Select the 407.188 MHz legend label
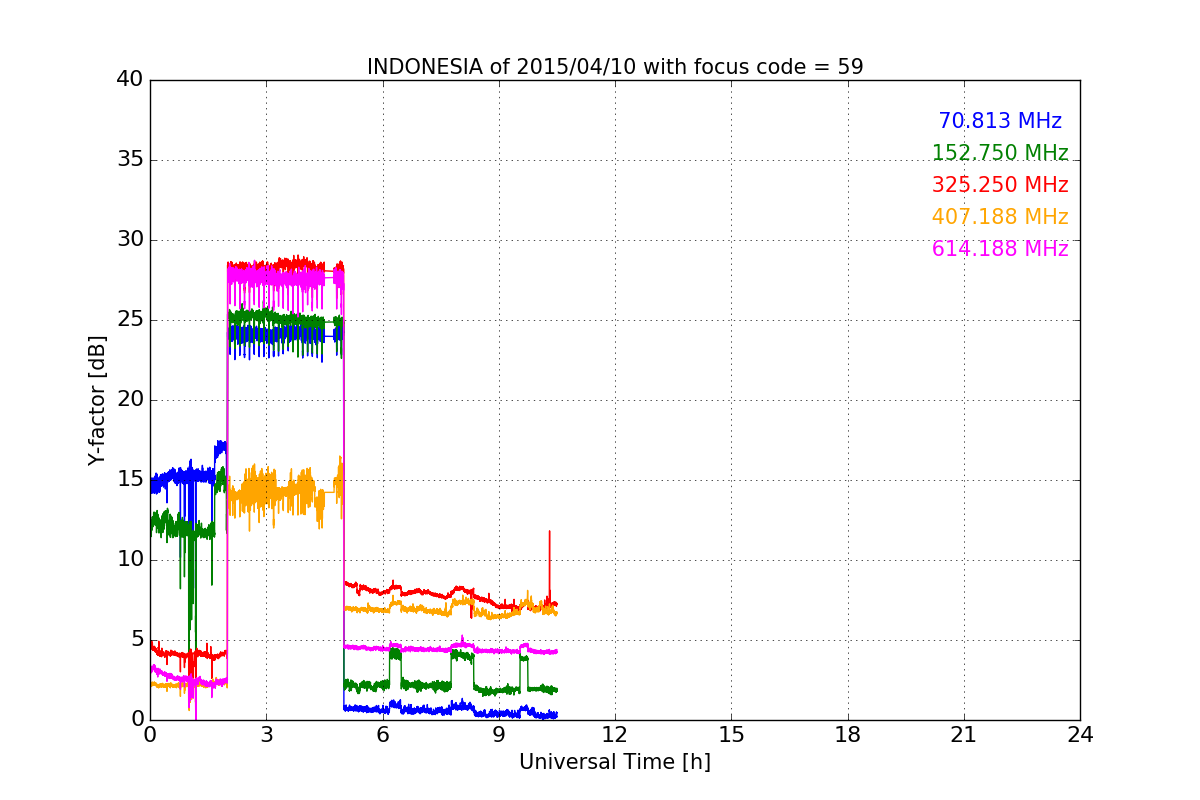 [1000, 217]
